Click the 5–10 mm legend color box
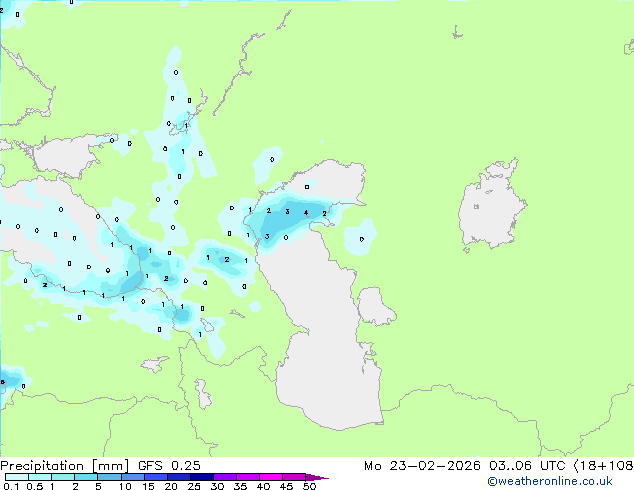This screenshot has width=634, height=490. [x=109, y=477]
